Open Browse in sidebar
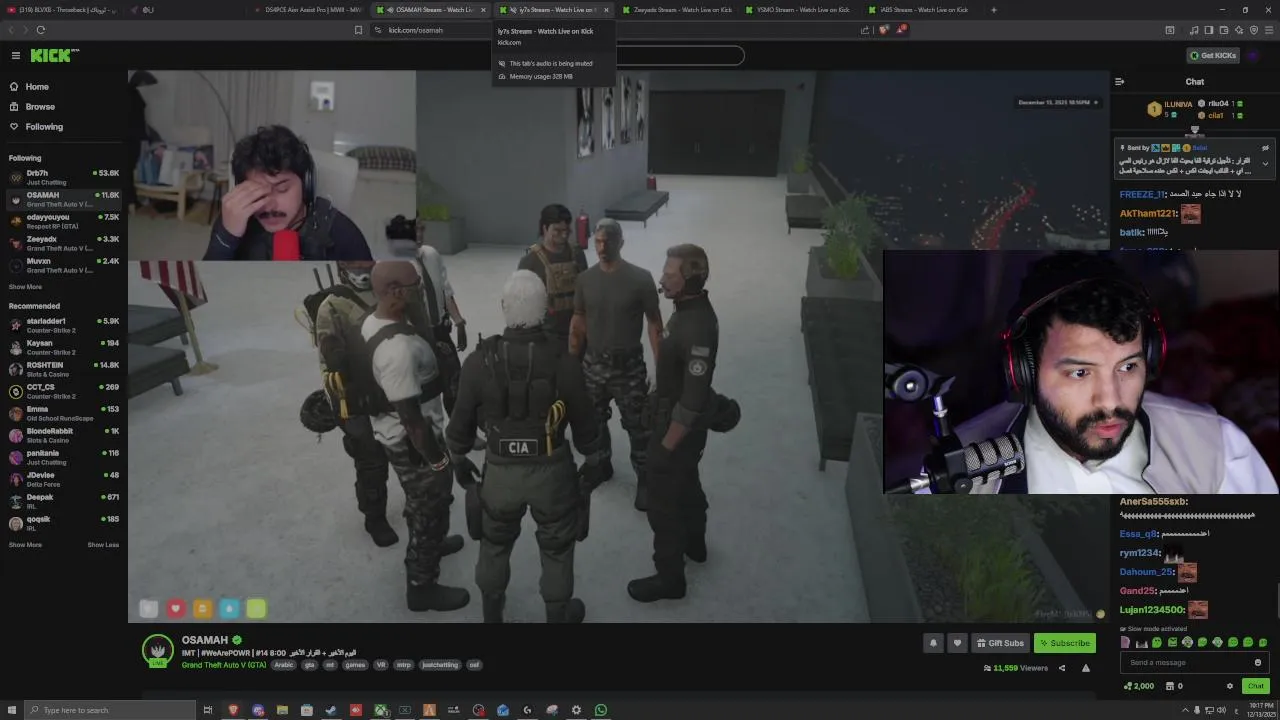 click(x=40, y=107)
